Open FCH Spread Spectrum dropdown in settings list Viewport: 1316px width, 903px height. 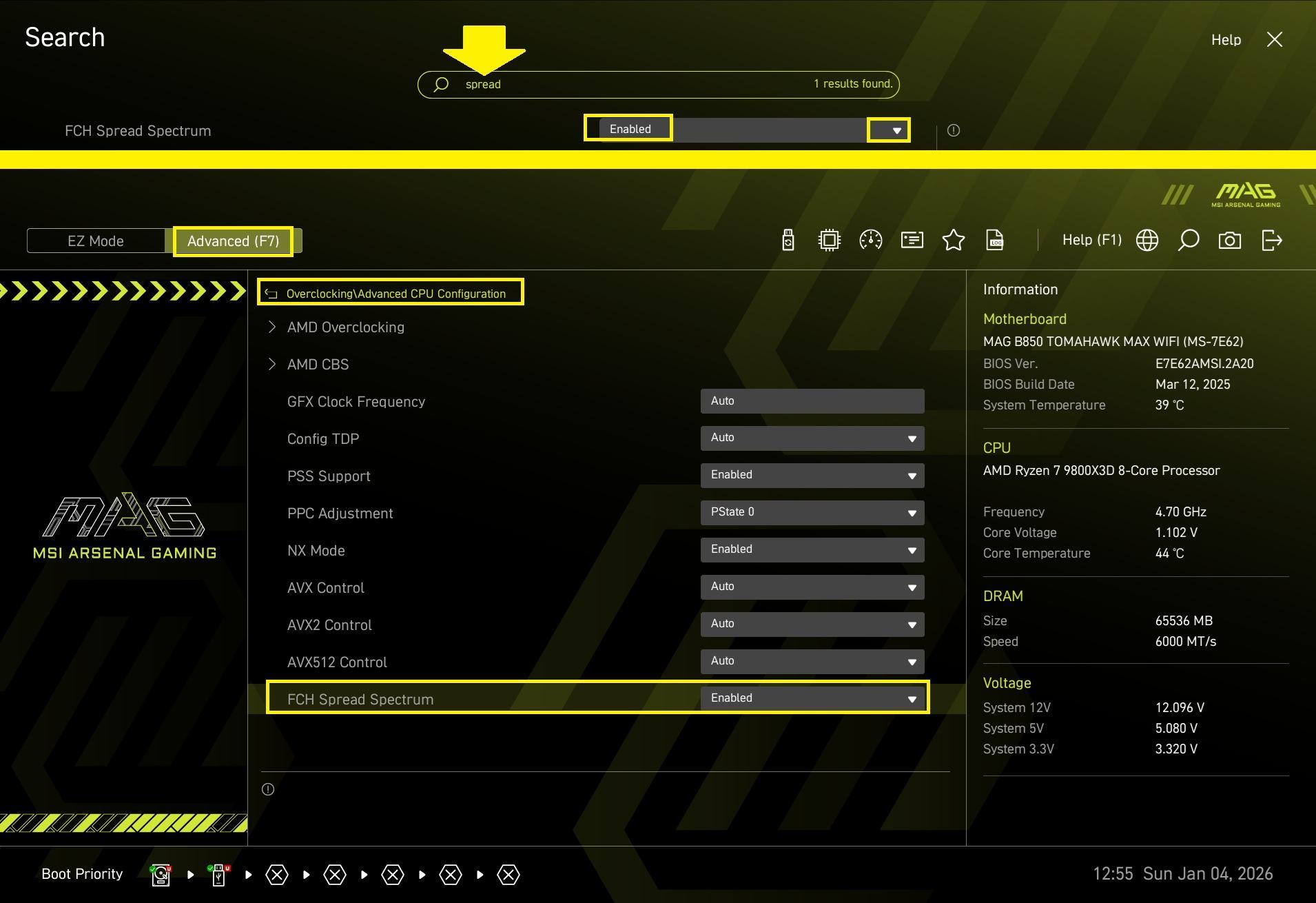click(812, 698)
